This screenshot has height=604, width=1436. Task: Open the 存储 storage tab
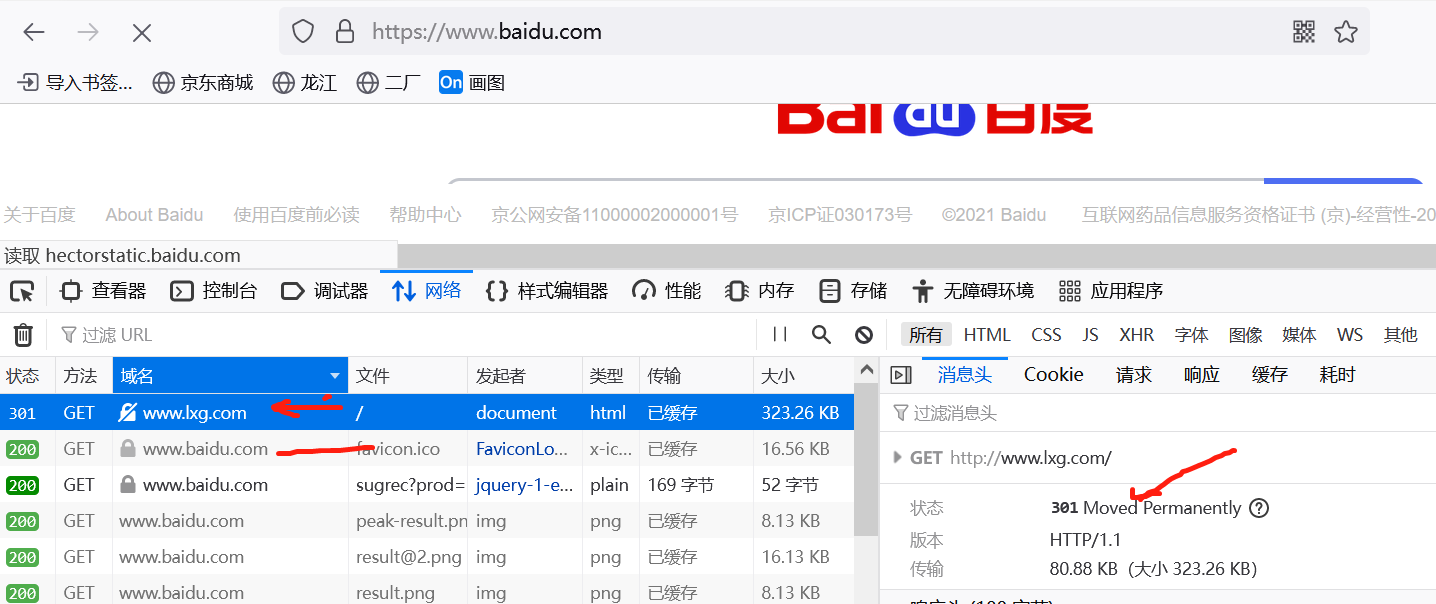pyautogui.click(x=852, y=291)
